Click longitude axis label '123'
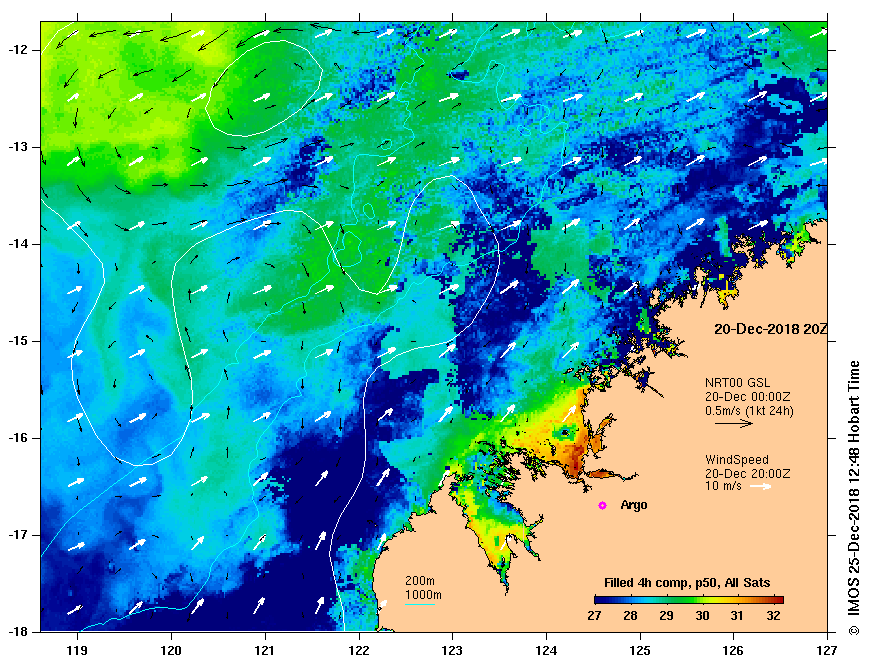The image size is (871, 666). coord(452,650)
